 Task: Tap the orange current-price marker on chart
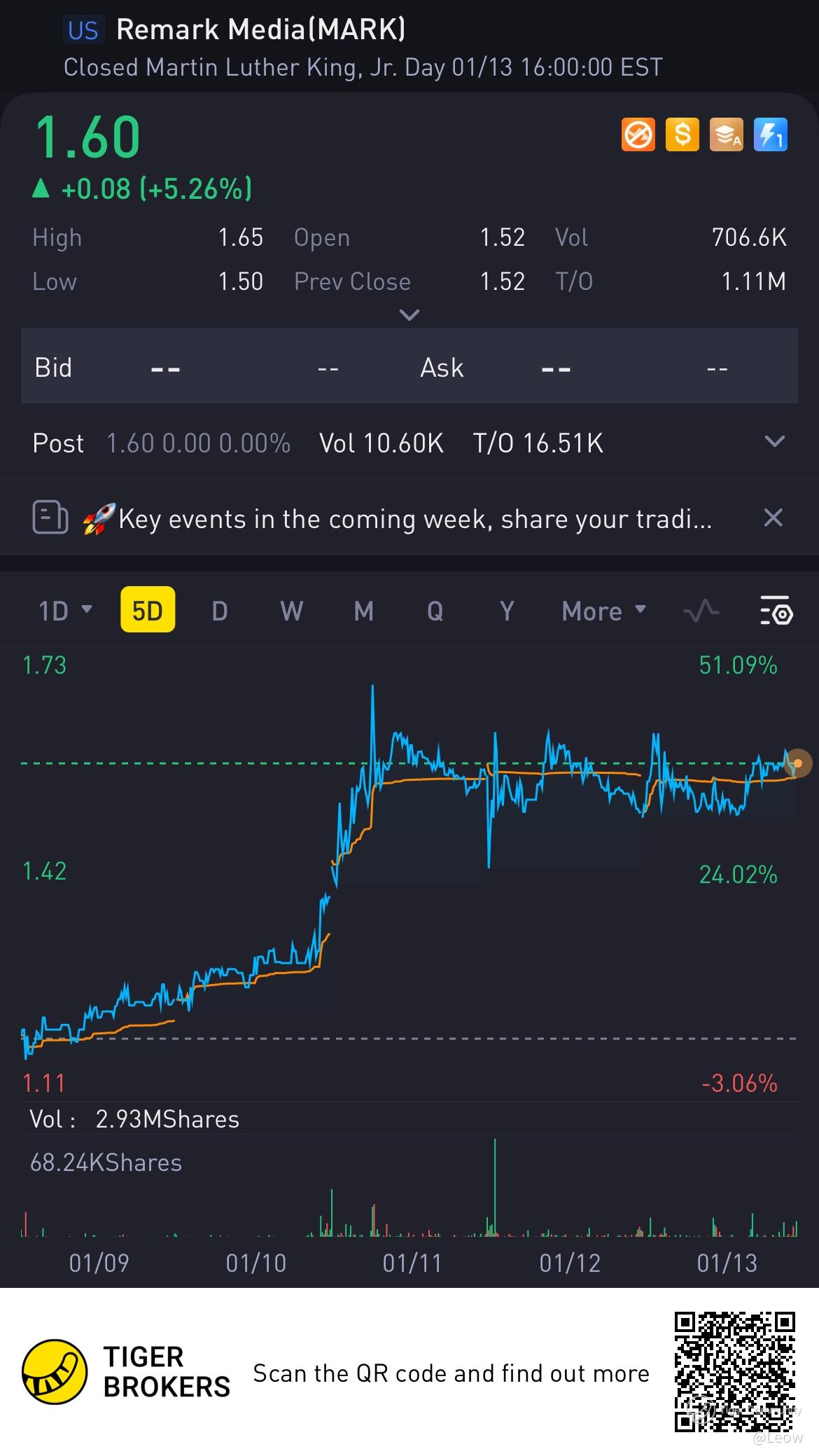pyautogui.click(x=797, y=763)
